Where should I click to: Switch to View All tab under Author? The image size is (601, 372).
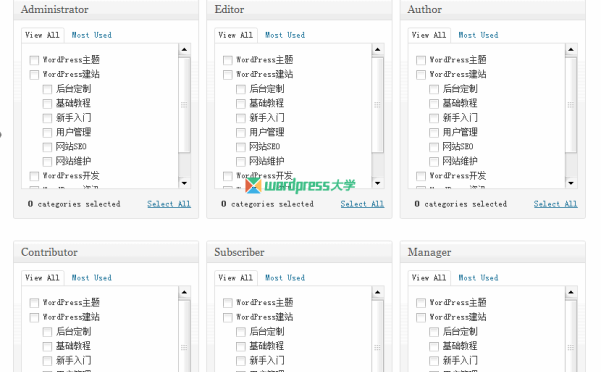coord(429,35)
